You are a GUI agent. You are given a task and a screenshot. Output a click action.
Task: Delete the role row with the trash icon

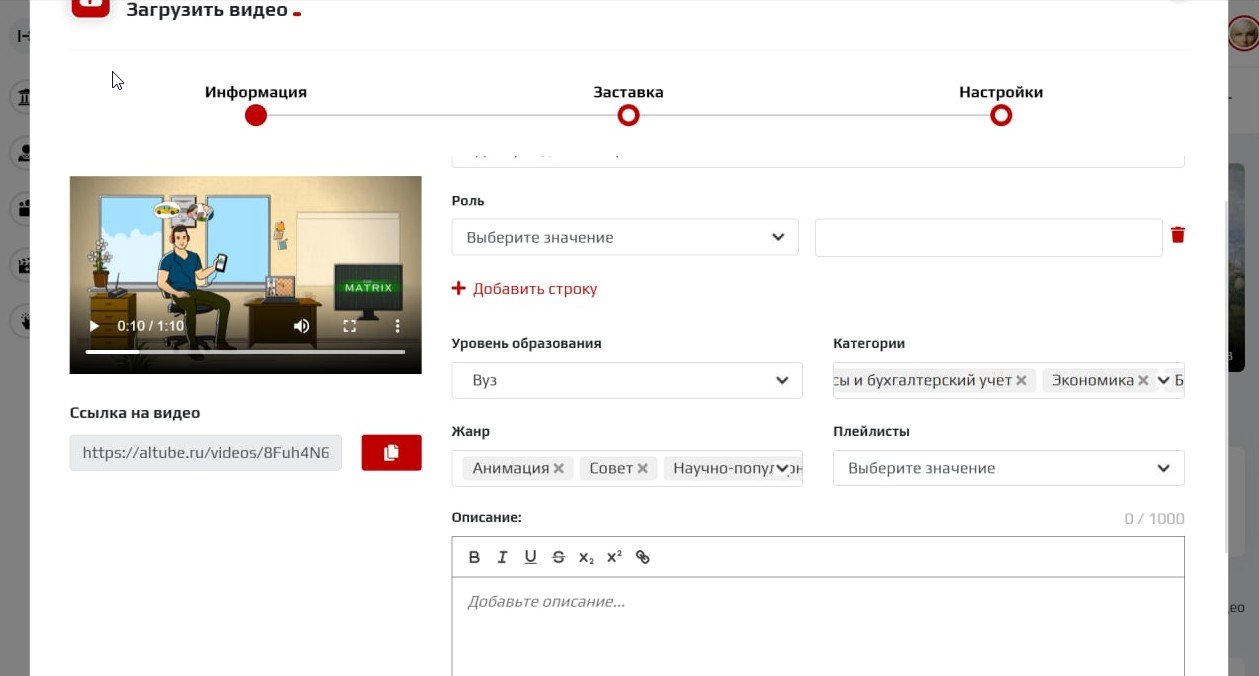click(x=1178, y=234)
